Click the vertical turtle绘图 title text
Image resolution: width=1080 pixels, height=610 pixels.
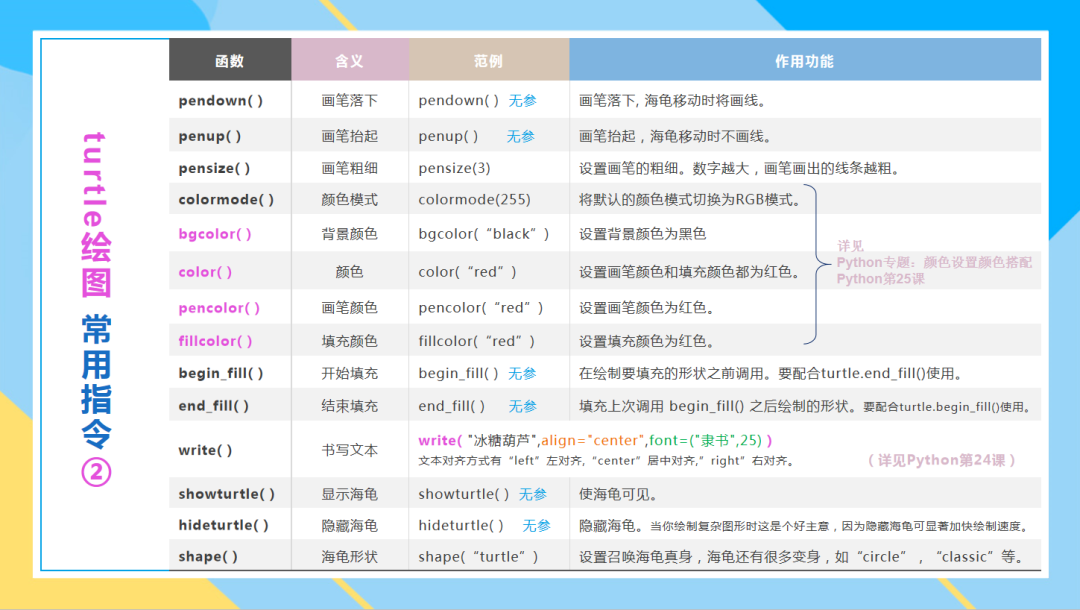(96, 214)
